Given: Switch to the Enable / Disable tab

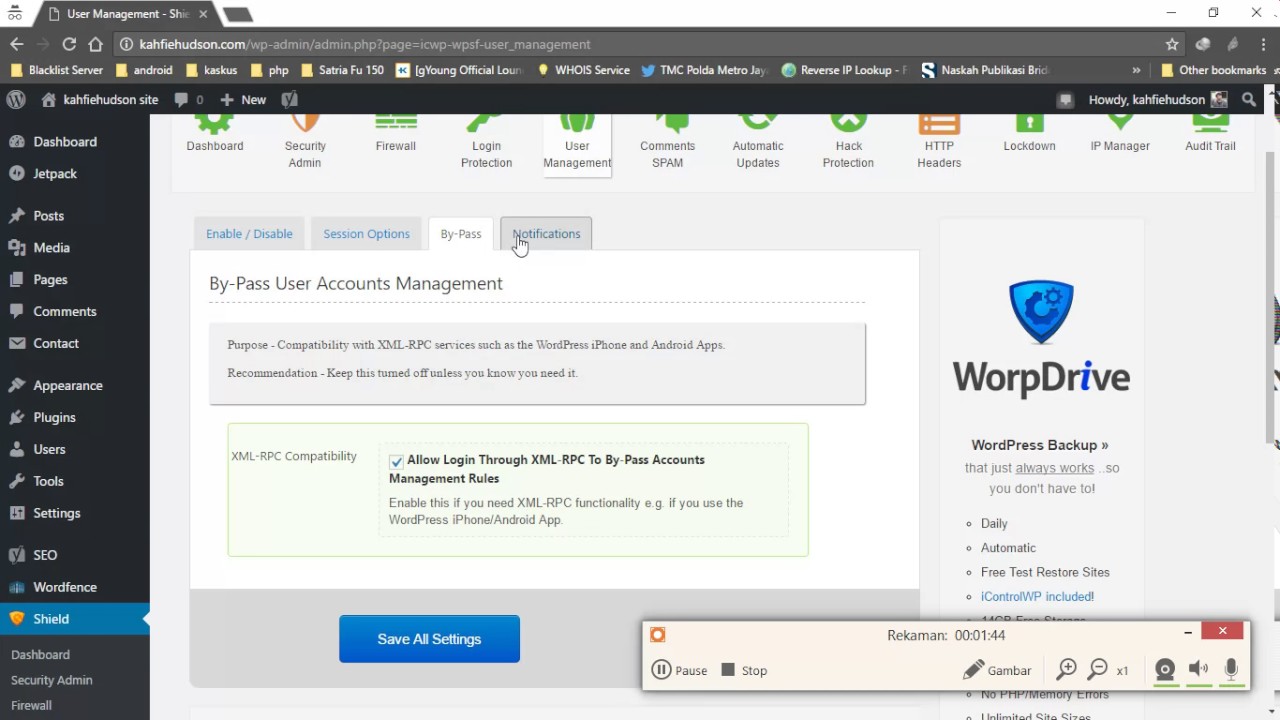Looking at the screenshot, I should [x=249, y=234].
